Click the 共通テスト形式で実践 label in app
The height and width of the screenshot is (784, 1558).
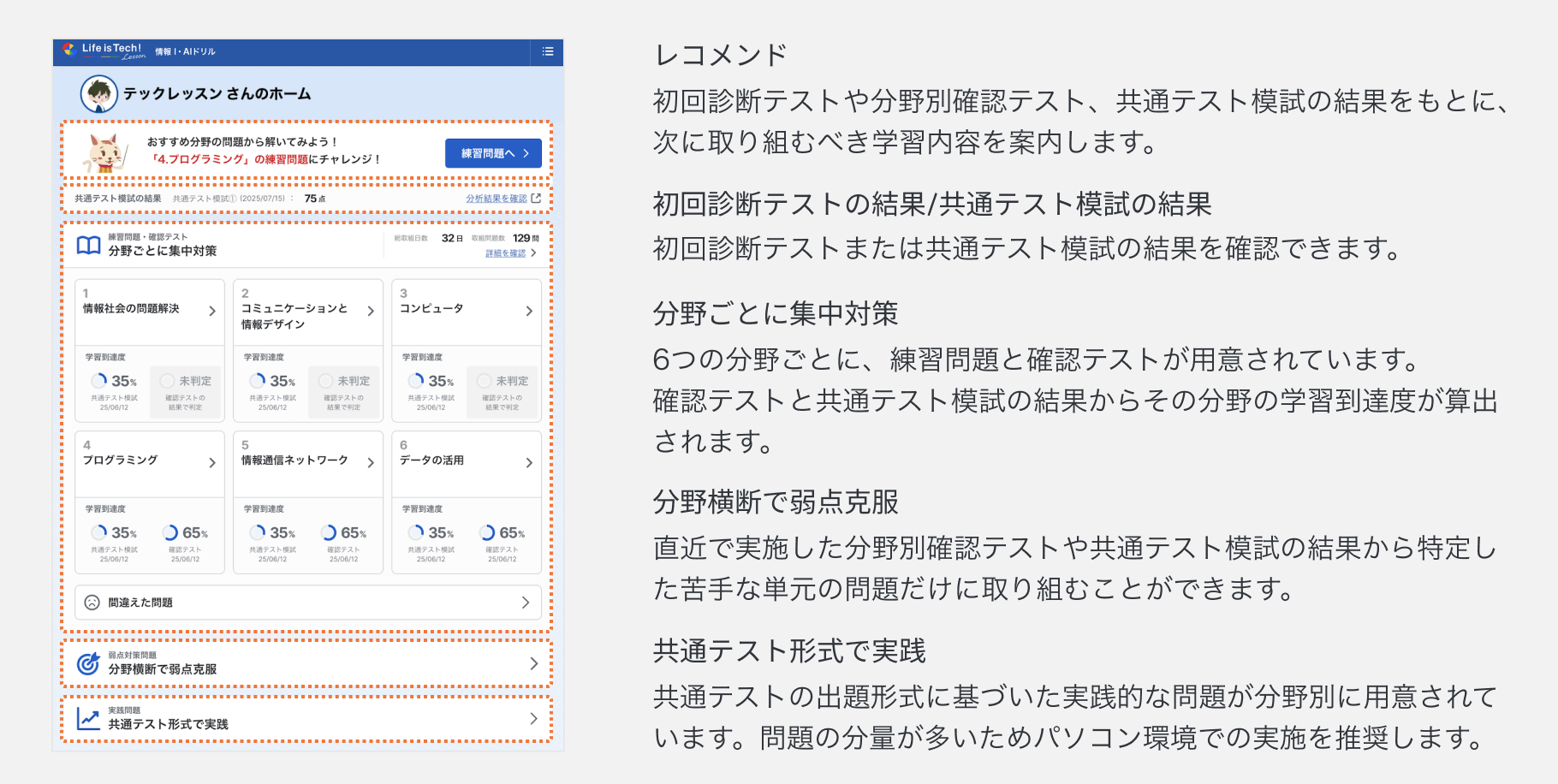168,724
